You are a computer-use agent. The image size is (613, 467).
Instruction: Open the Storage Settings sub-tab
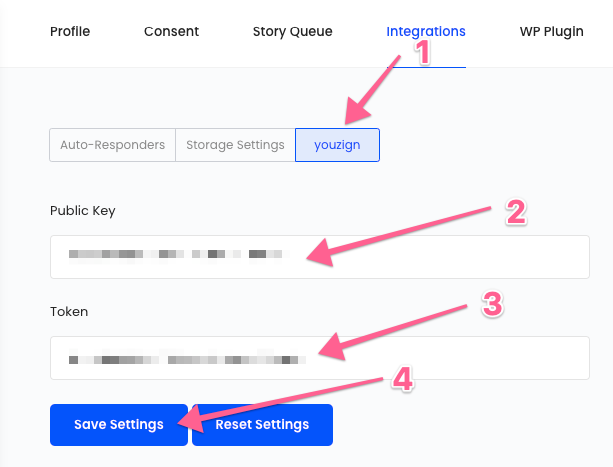235,145
